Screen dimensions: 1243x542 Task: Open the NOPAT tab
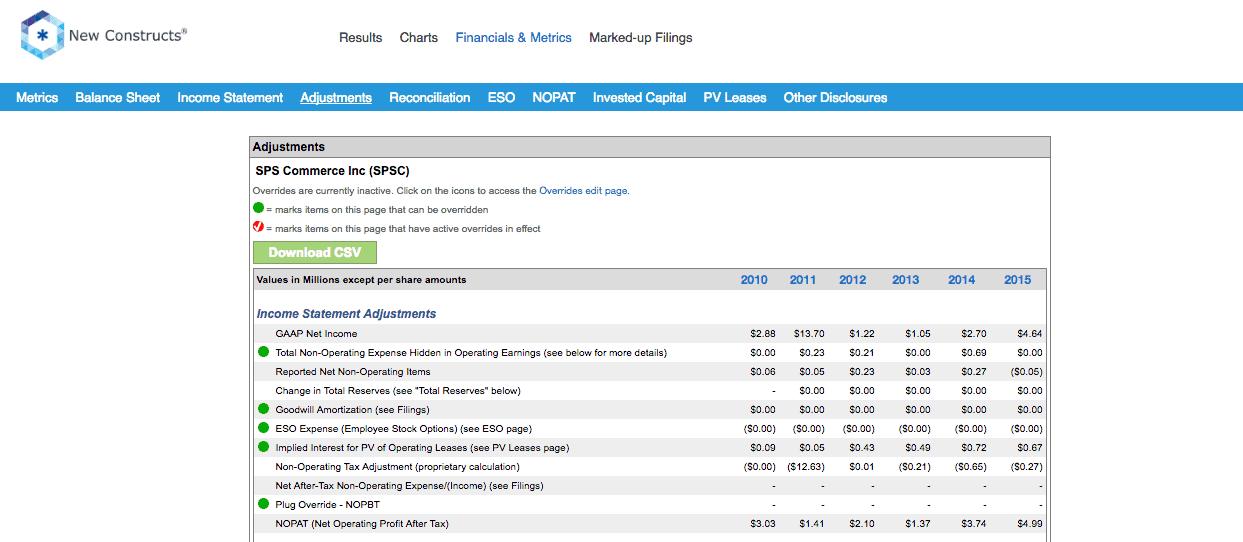[554, 97]
